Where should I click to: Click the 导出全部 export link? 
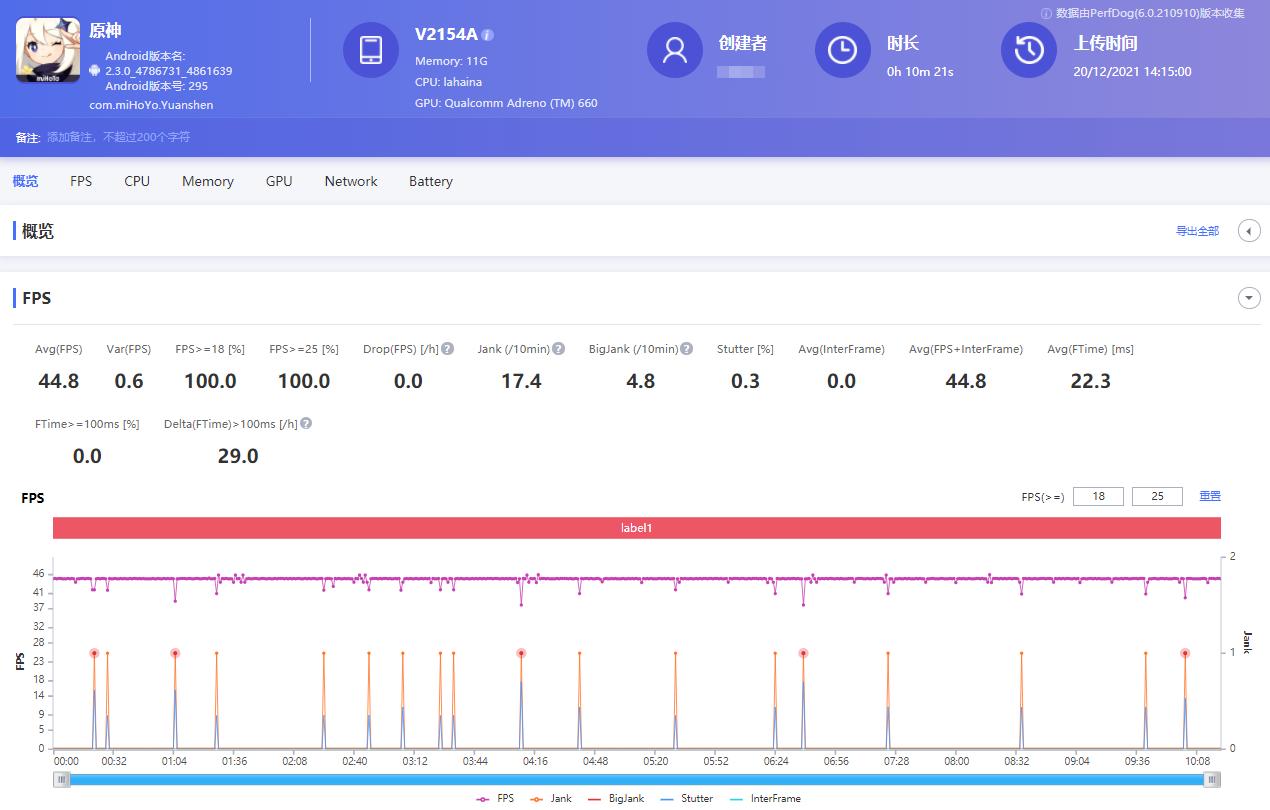coord(1197,230)
